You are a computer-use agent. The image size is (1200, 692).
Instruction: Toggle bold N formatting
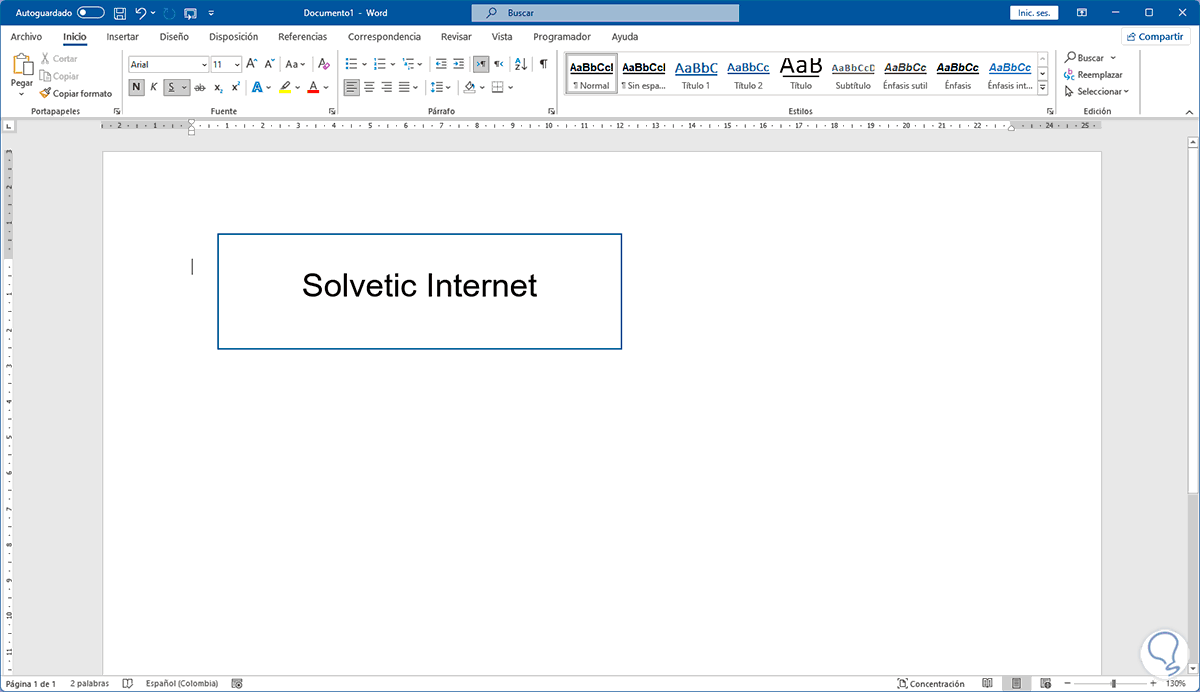point(136,88)
